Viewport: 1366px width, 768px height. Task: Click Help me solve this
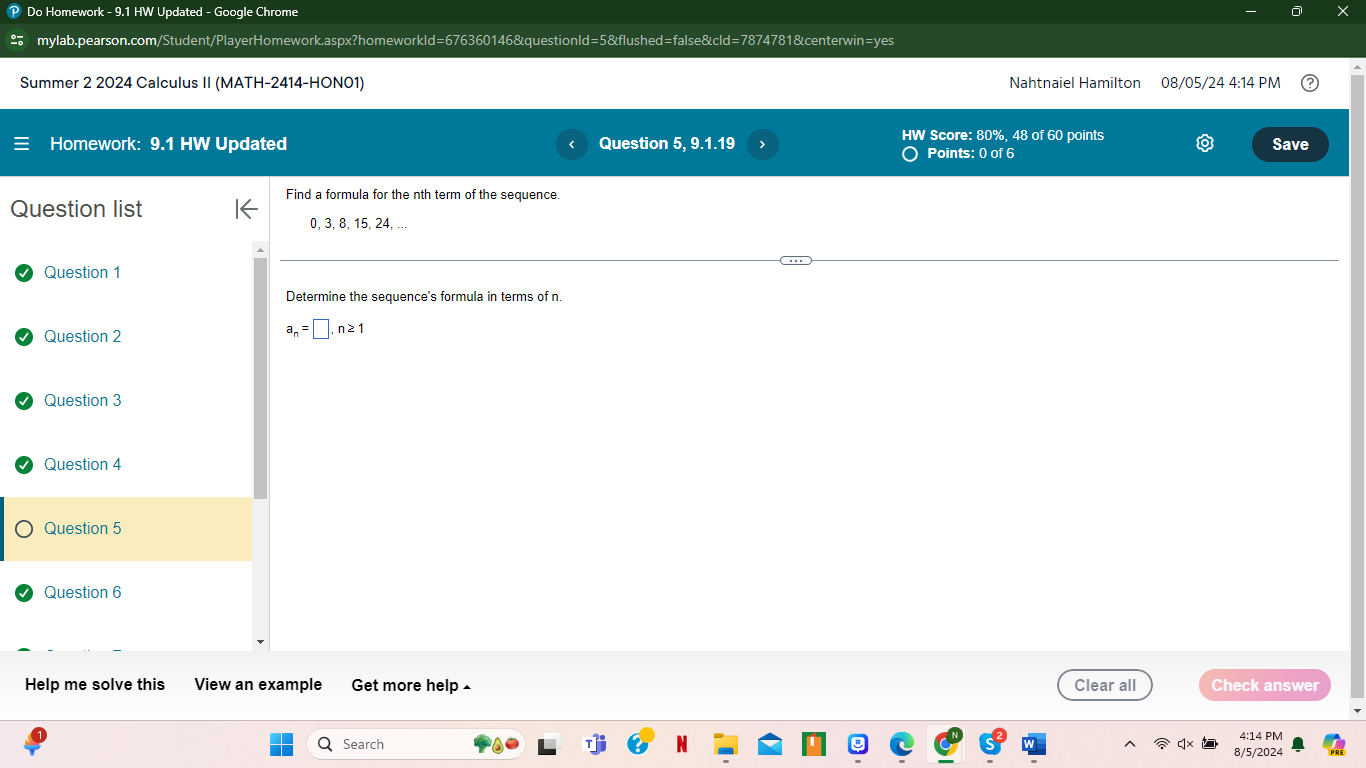pyautogui.click(x=95, y=685)
